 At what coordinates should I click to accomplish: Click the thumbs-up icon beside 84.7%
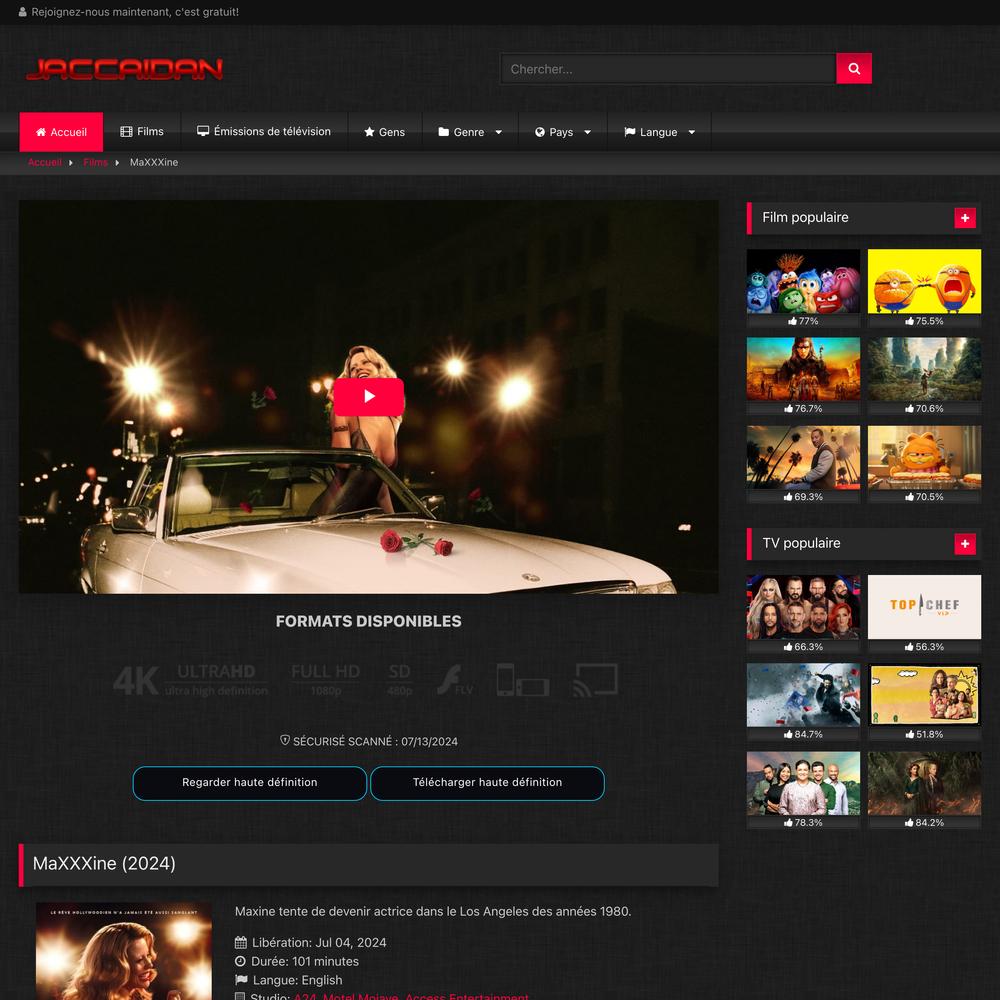(788, 735)
